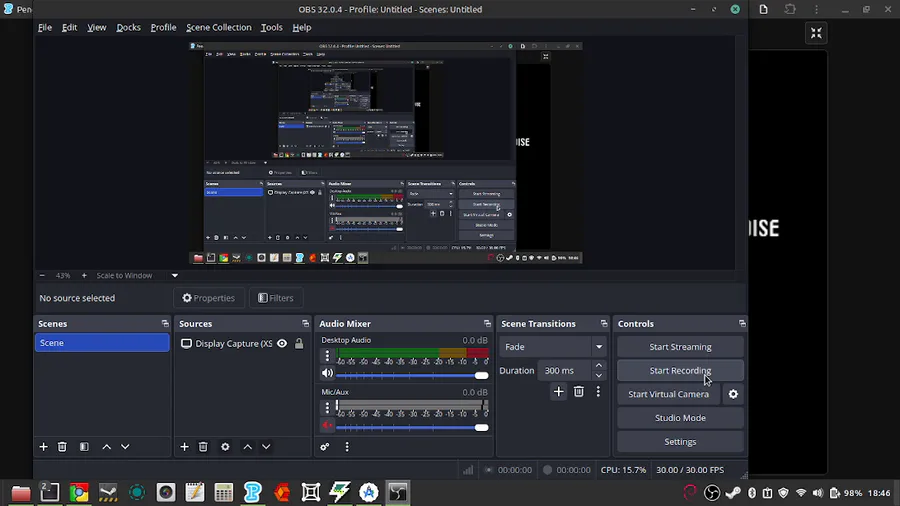Increase transition duration with up arrow
This screenshot has height=506, width=900.
[x=599, y=365]
